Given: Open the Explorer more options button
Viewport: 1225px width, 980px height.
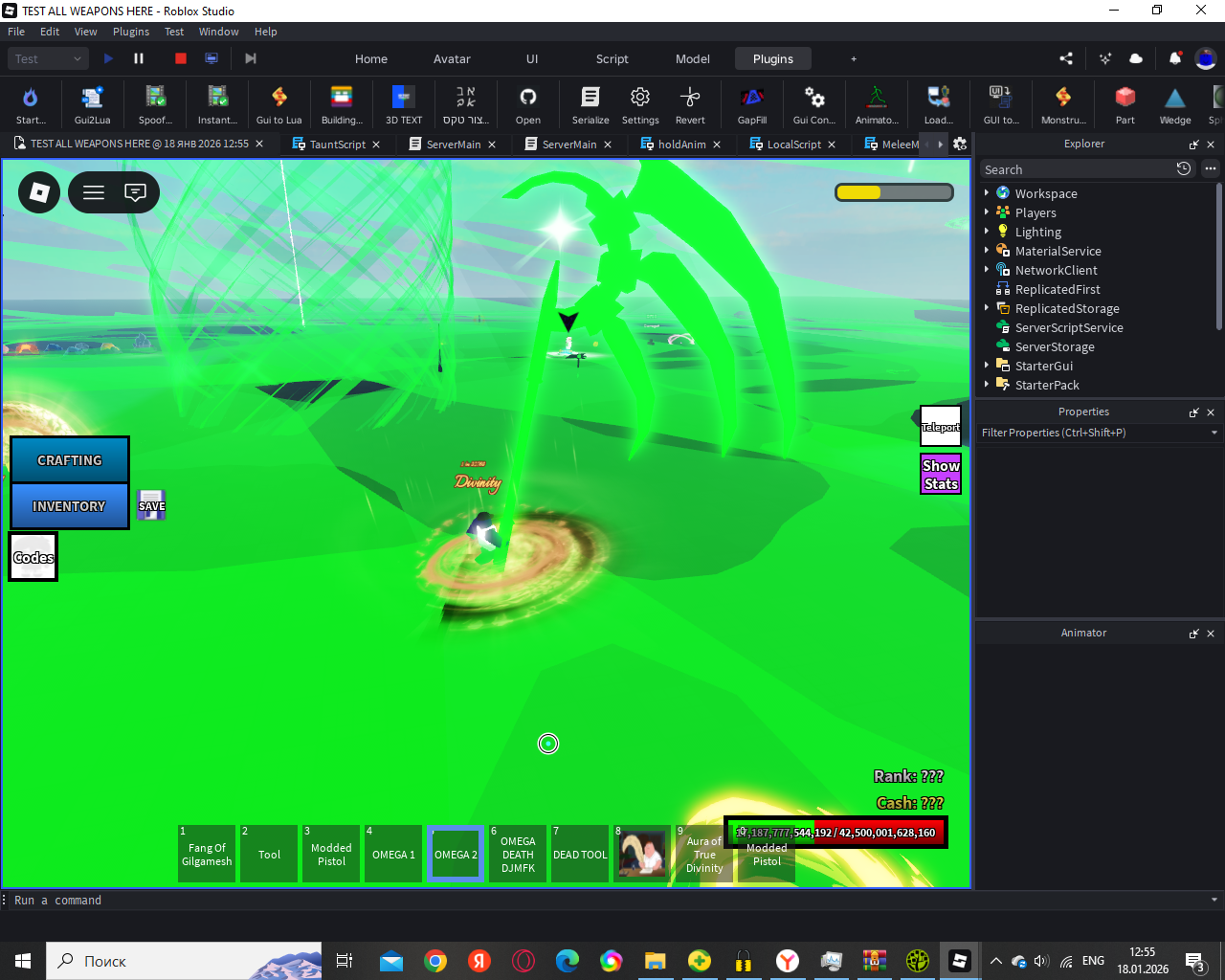Looking at the screenshot, I should (1211, 168).
